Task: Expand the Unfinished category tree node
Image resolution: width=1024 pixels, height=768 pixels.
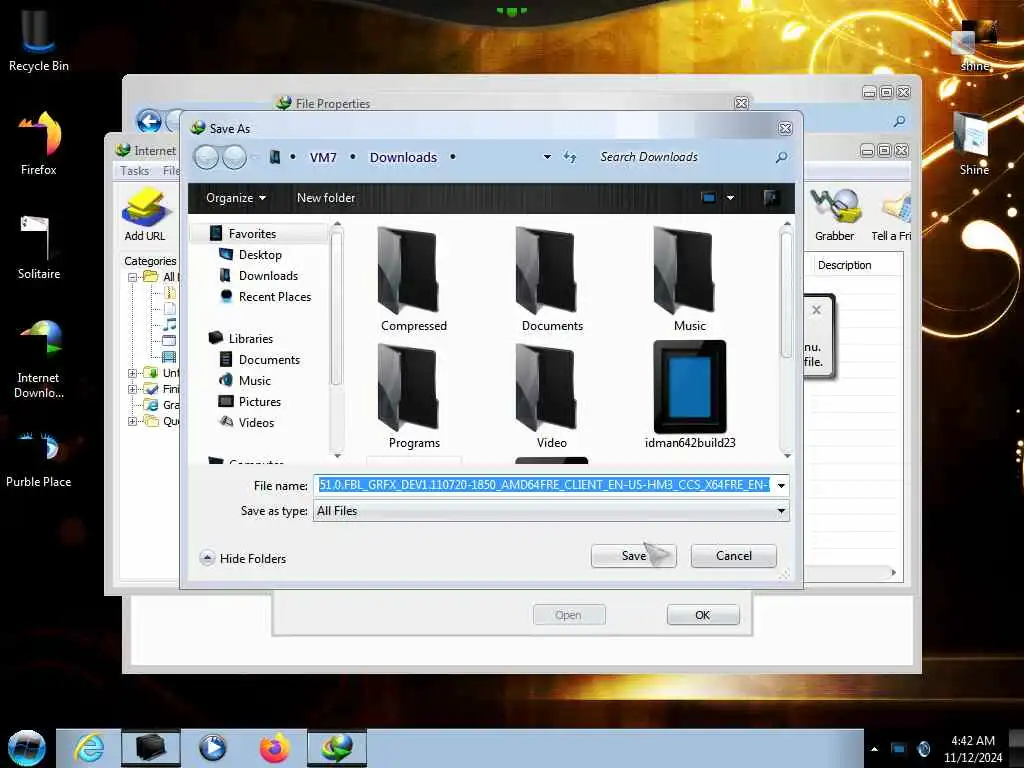Action: click(x=133, y=373)
